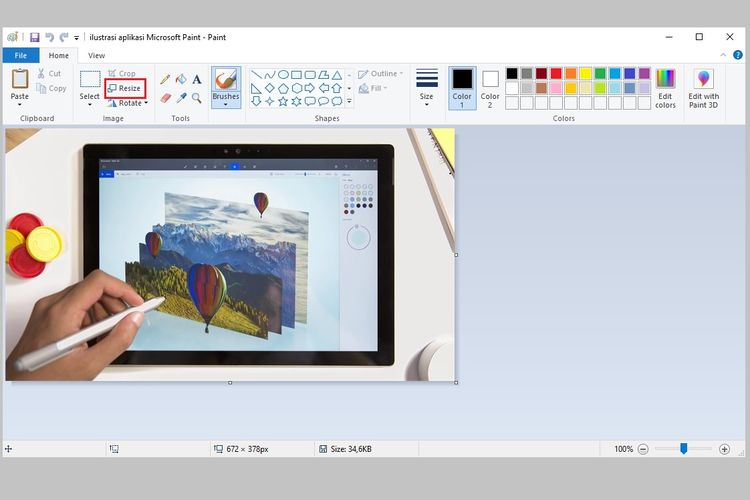
Task: Pick the red color swatch
Action: click(556, 73)
